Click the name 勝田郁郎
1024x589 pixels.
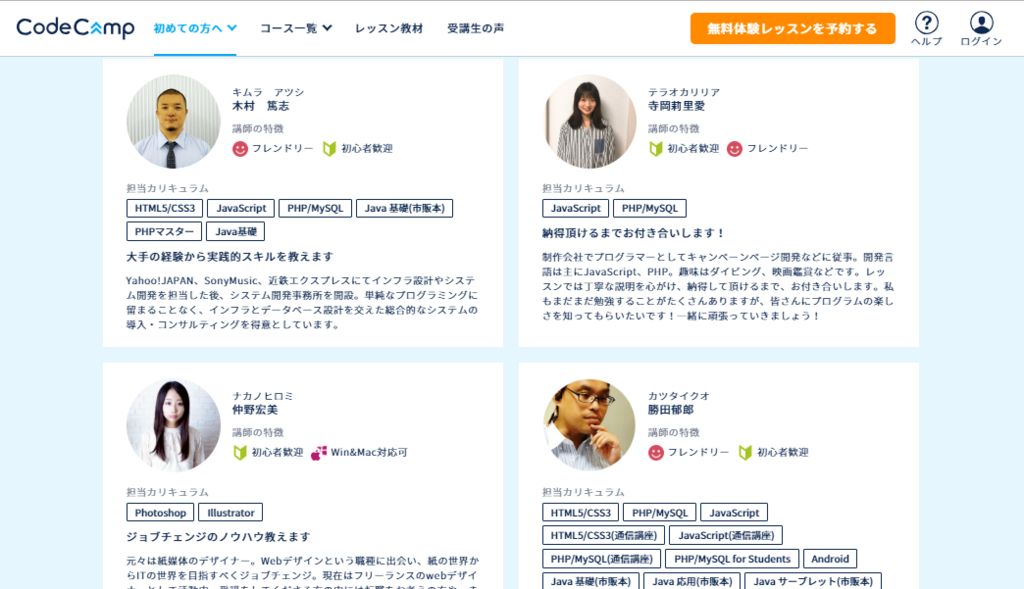[671, 409]
